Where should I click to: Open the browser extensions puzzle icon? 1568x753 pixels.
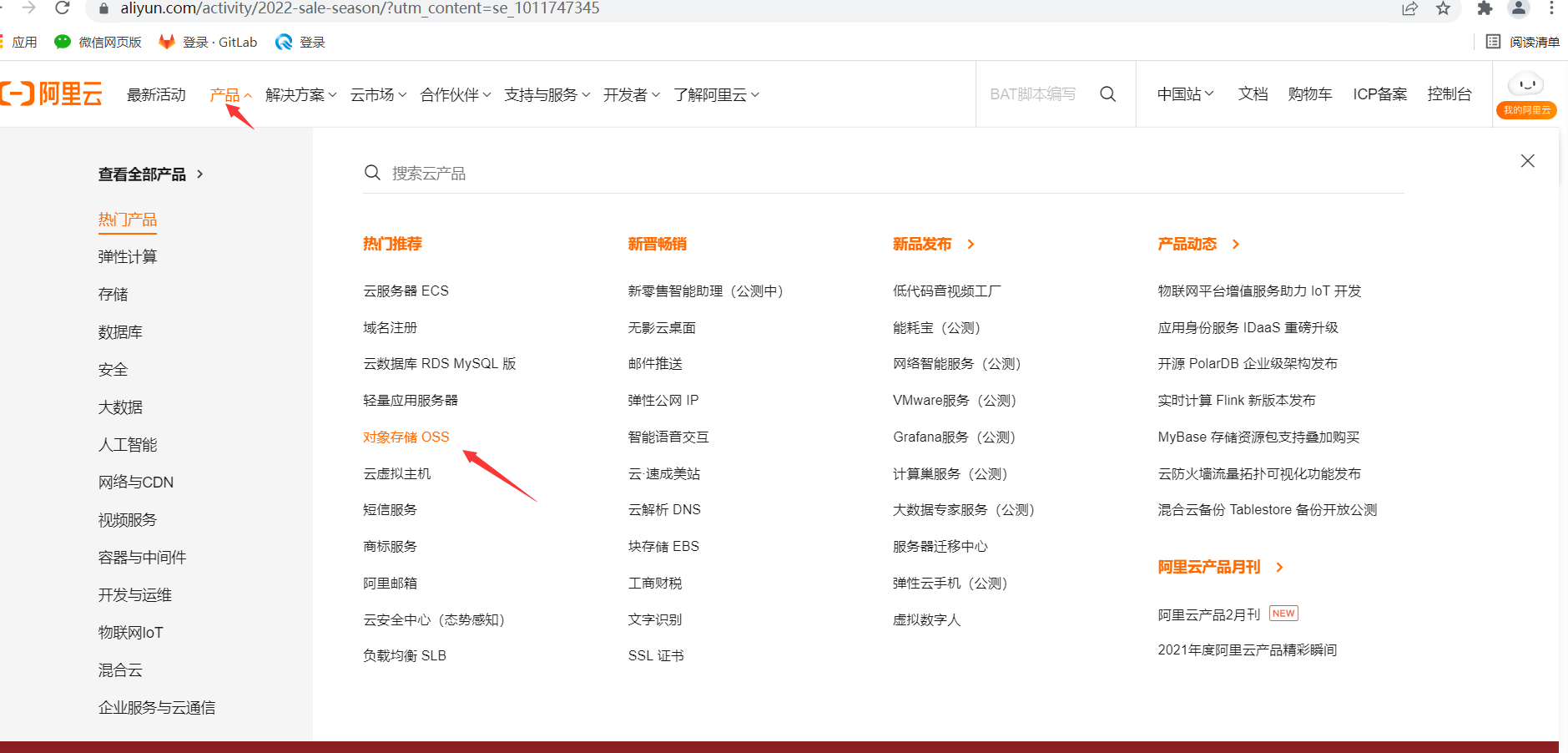[1485, 8]
